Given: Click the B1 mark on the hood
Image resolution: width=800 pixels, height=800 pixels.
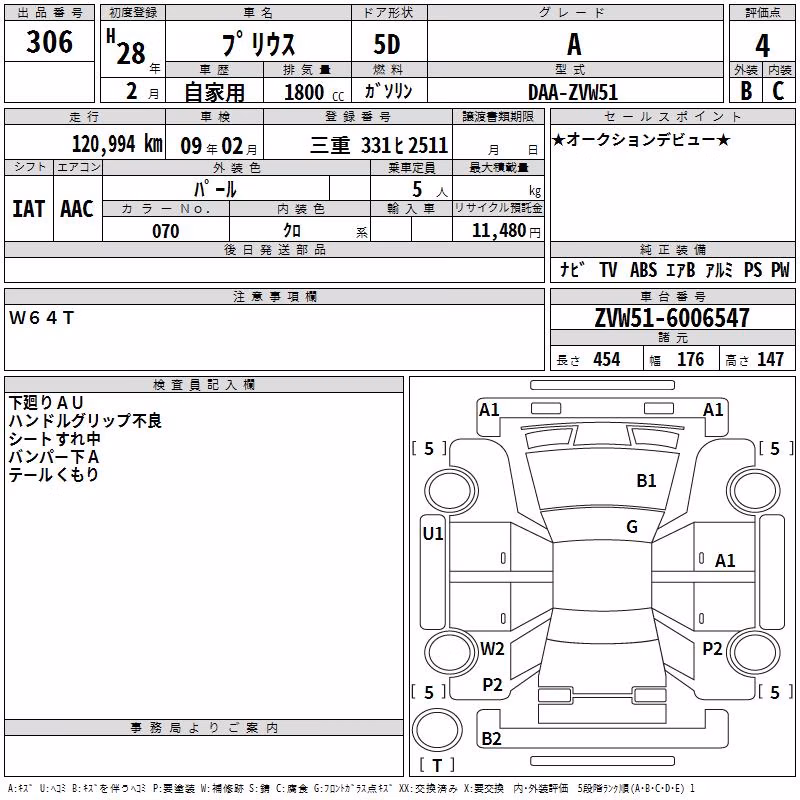Looking at the screenshot, I should click(x=646, y=481).
